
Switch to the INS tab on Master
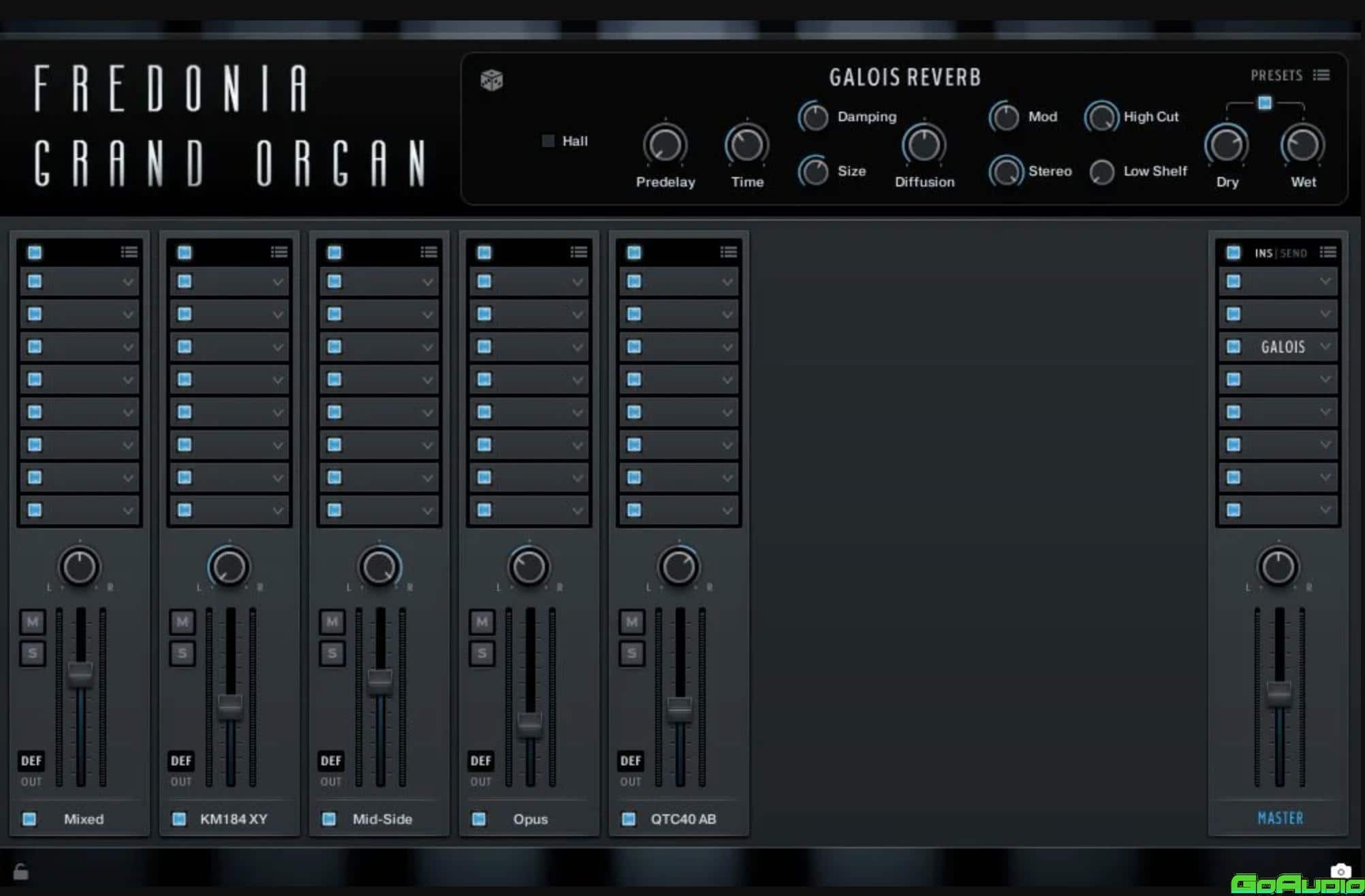click(1264, 253)
